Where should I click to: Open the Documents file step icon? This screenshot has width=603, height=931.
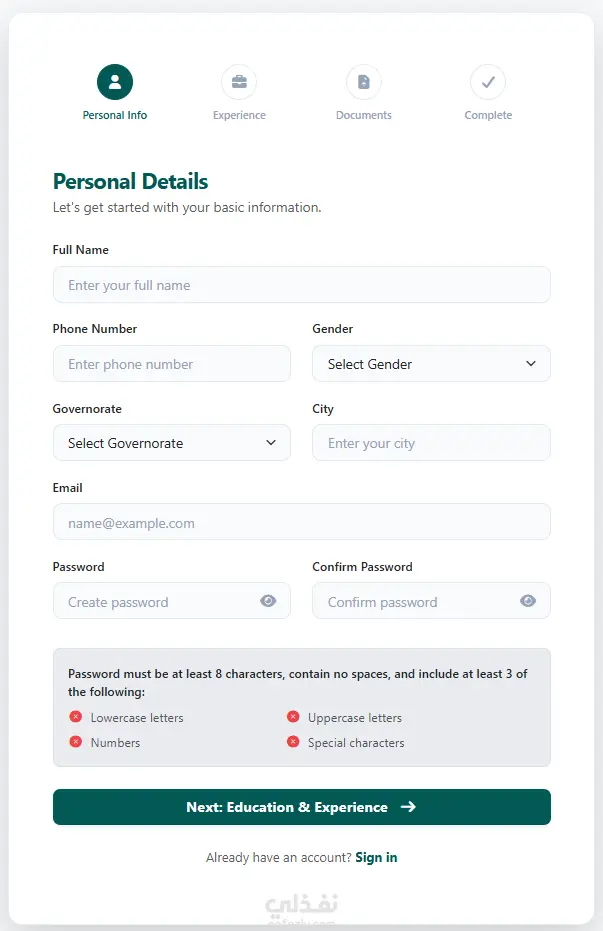(x=364, y=82)
